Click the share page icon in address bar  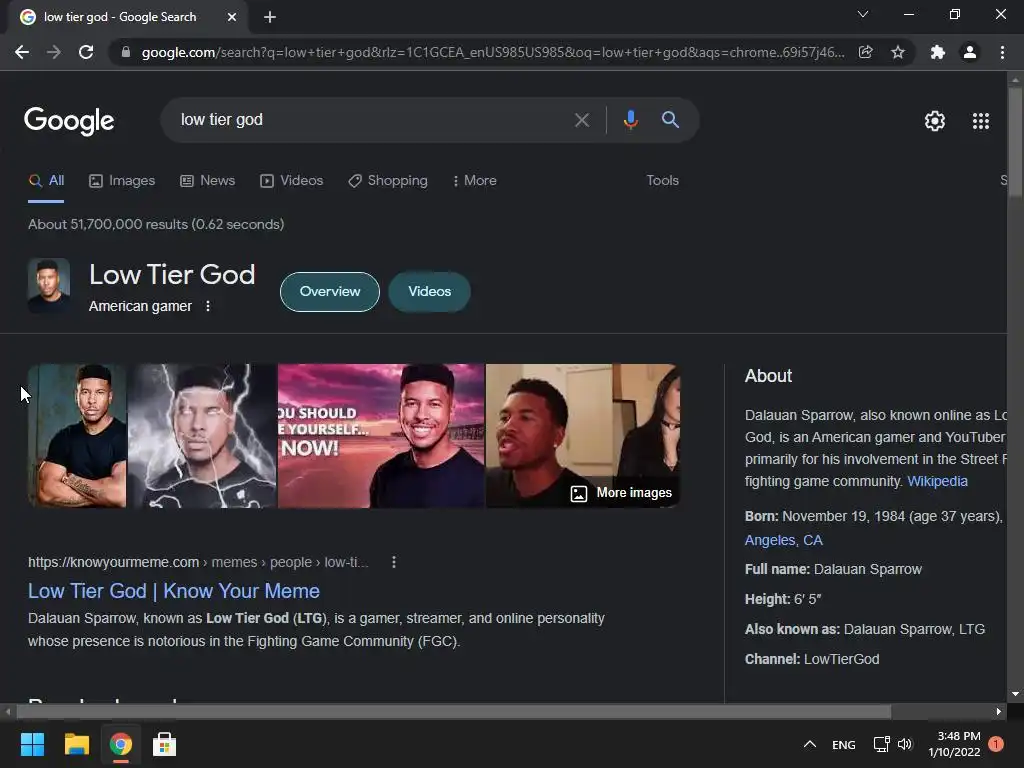click(x=866, y=52)
